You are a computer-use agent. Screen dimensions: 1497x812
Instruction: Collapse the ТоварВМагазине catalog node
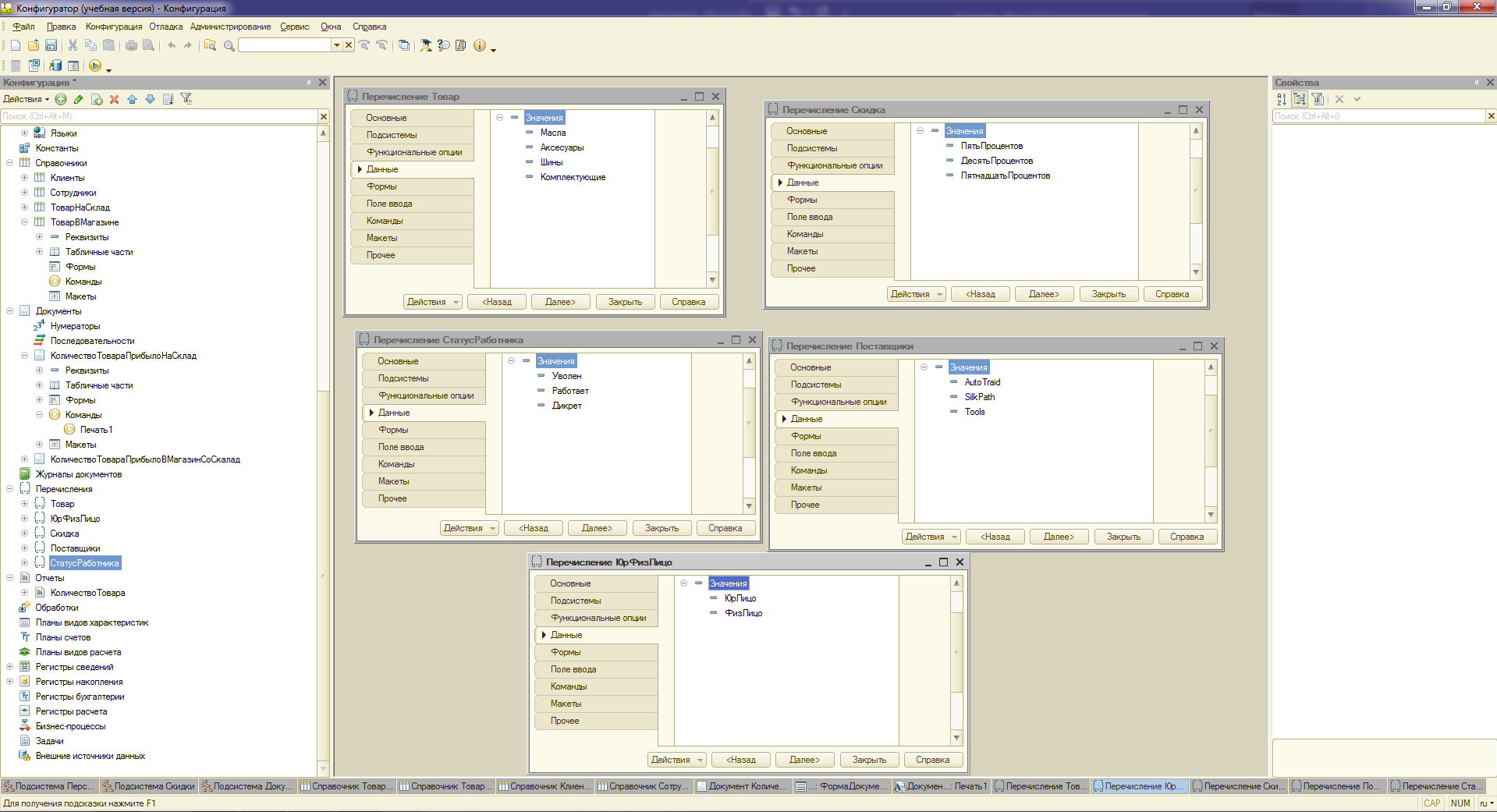coord(24,222)
